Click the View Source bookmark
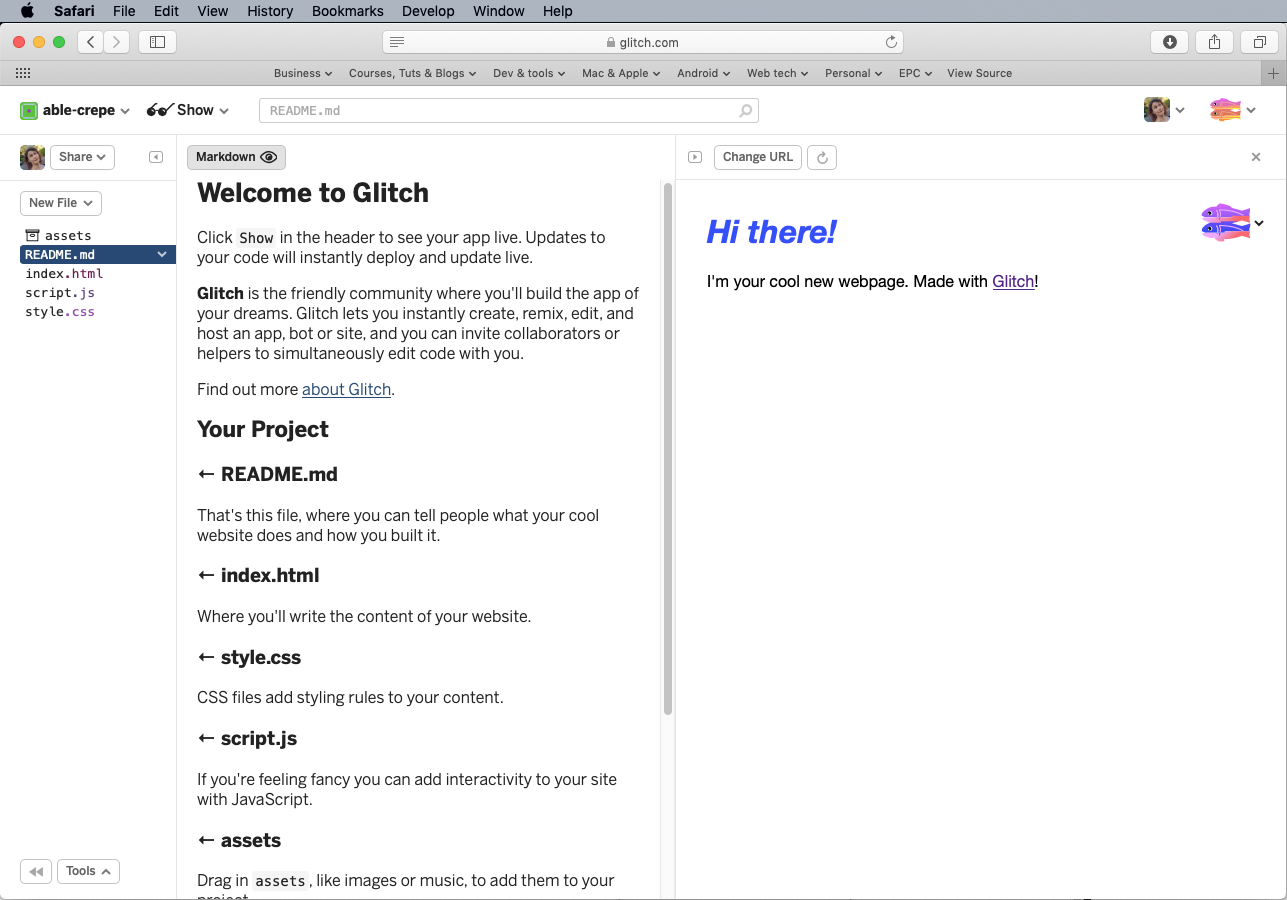The width and height of the screenshot is (1287, 900). click(x=979, y=73)
